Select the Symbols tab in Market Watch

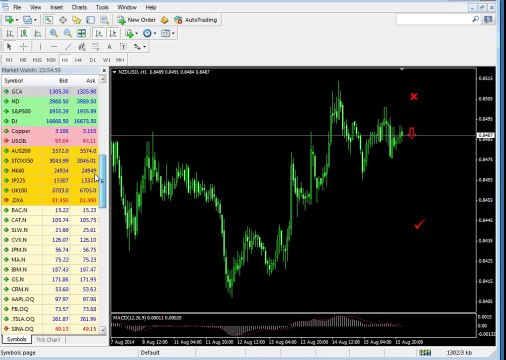click(16, 339)
